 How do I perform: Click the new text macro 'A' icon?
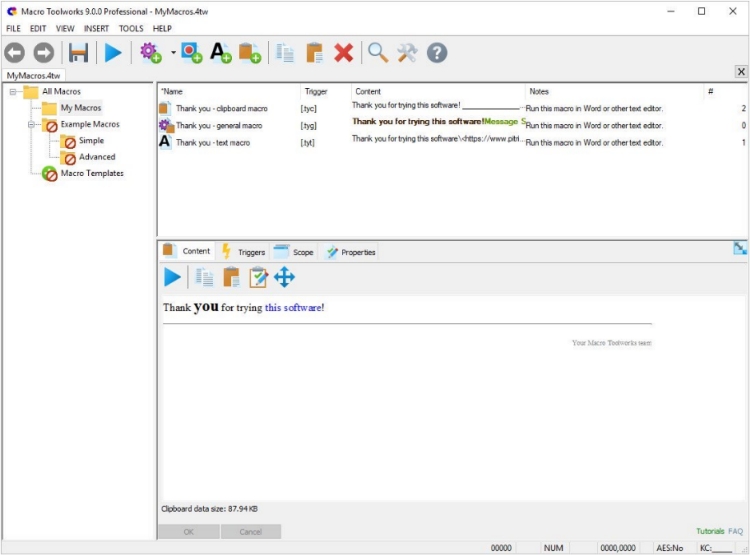[221, 53]
